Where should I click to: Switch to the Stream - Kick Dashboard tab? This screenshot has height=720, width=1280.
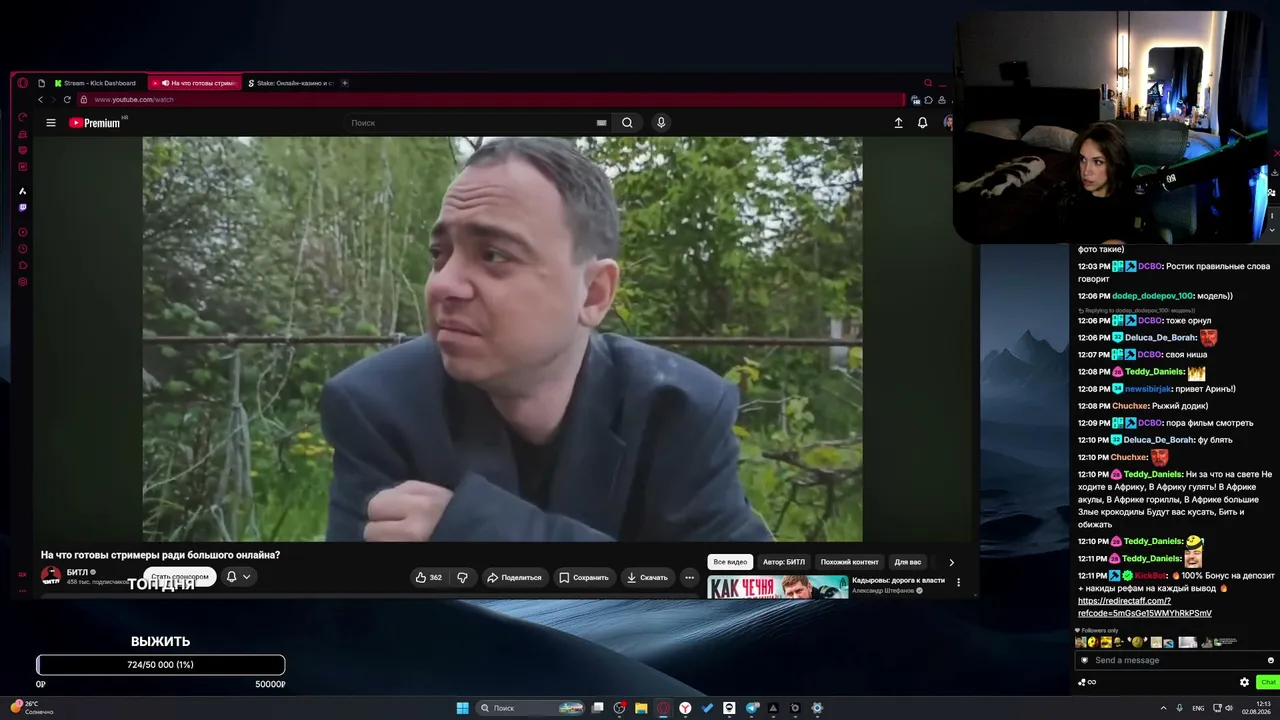pyautogui.click(x=98, y=83)
